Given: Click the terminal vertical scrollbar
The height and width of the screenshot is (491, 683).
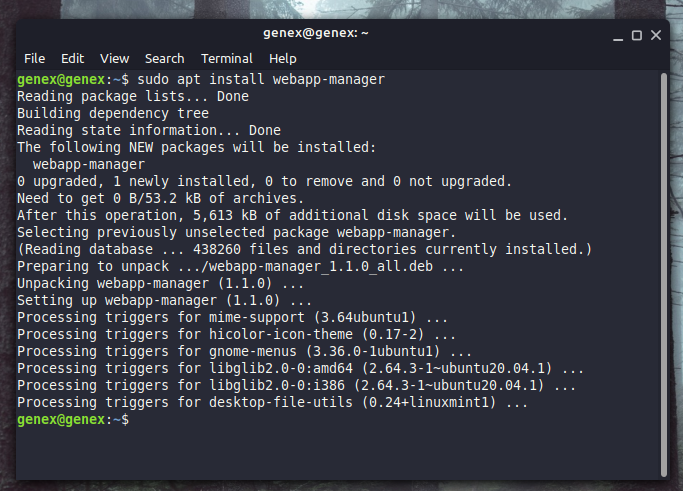Looking at the screenshot, I should (x=664, y=274).
